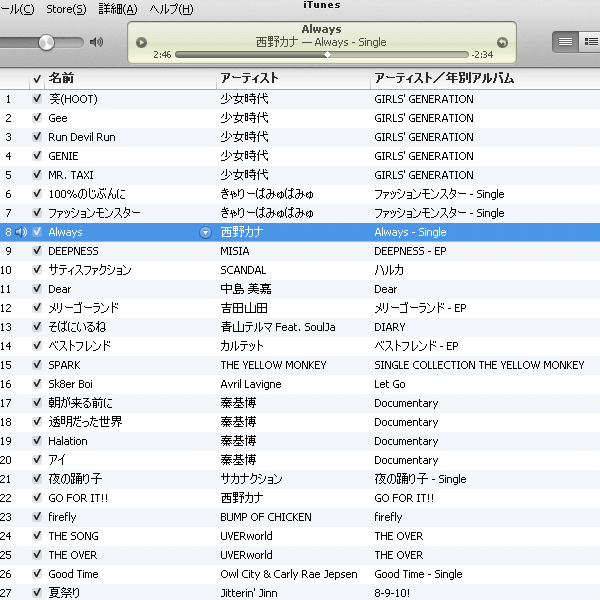Sort by the 名前 column header
Screen dimensions: 600x600
[130, 78]
